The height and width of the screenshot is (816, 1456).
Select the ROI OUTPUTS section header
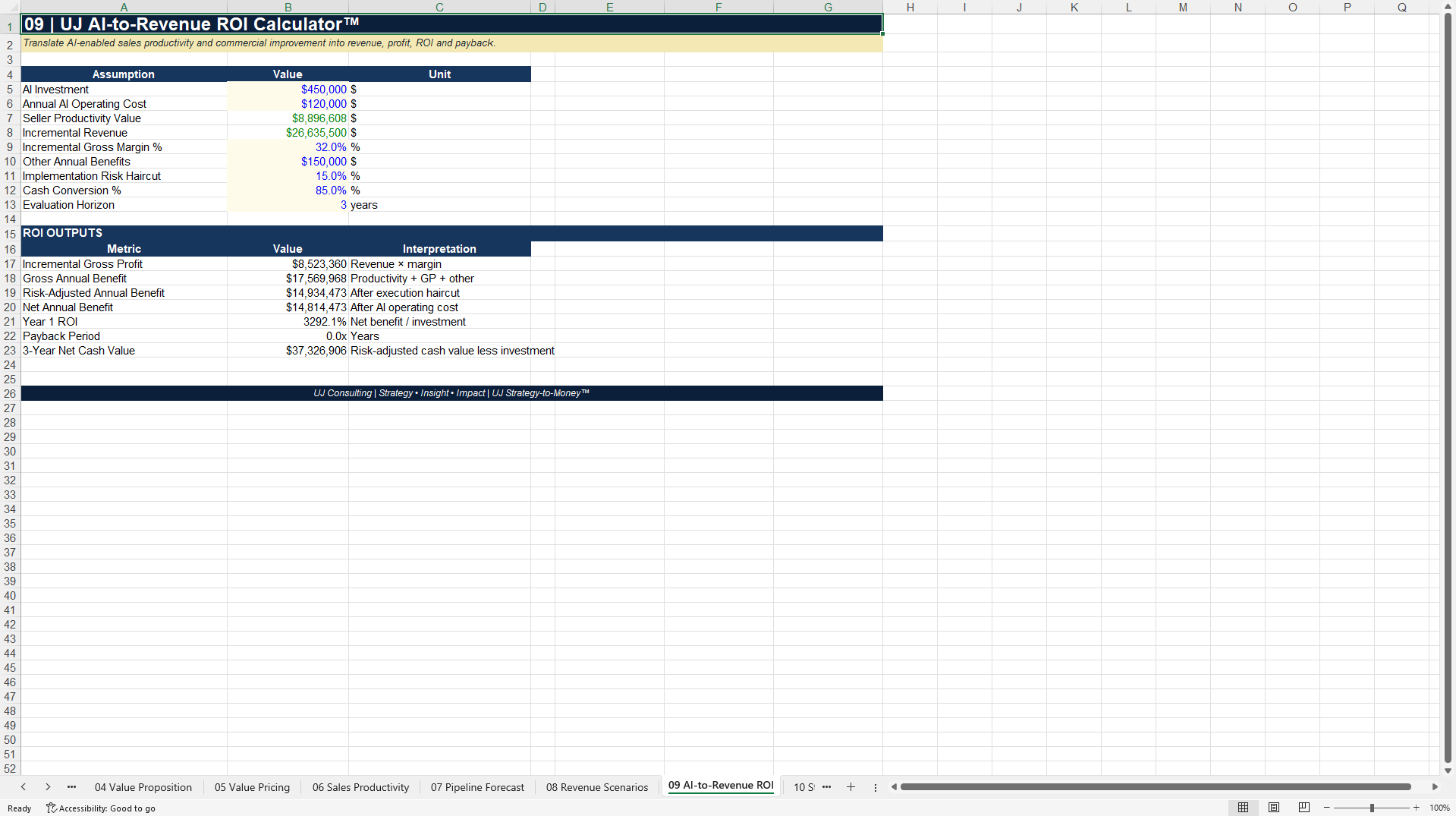(451, 233)
